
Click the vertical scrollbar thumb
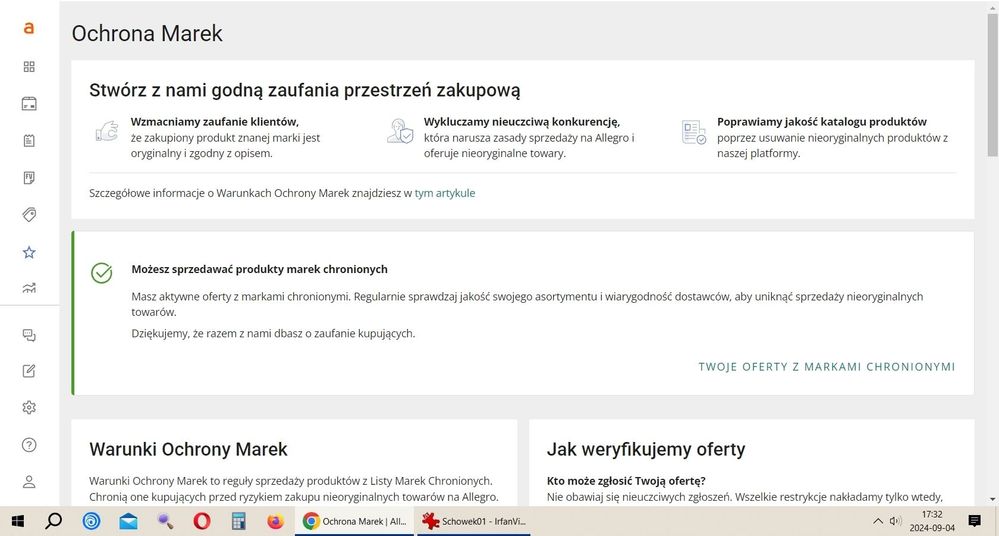[993, 84]
